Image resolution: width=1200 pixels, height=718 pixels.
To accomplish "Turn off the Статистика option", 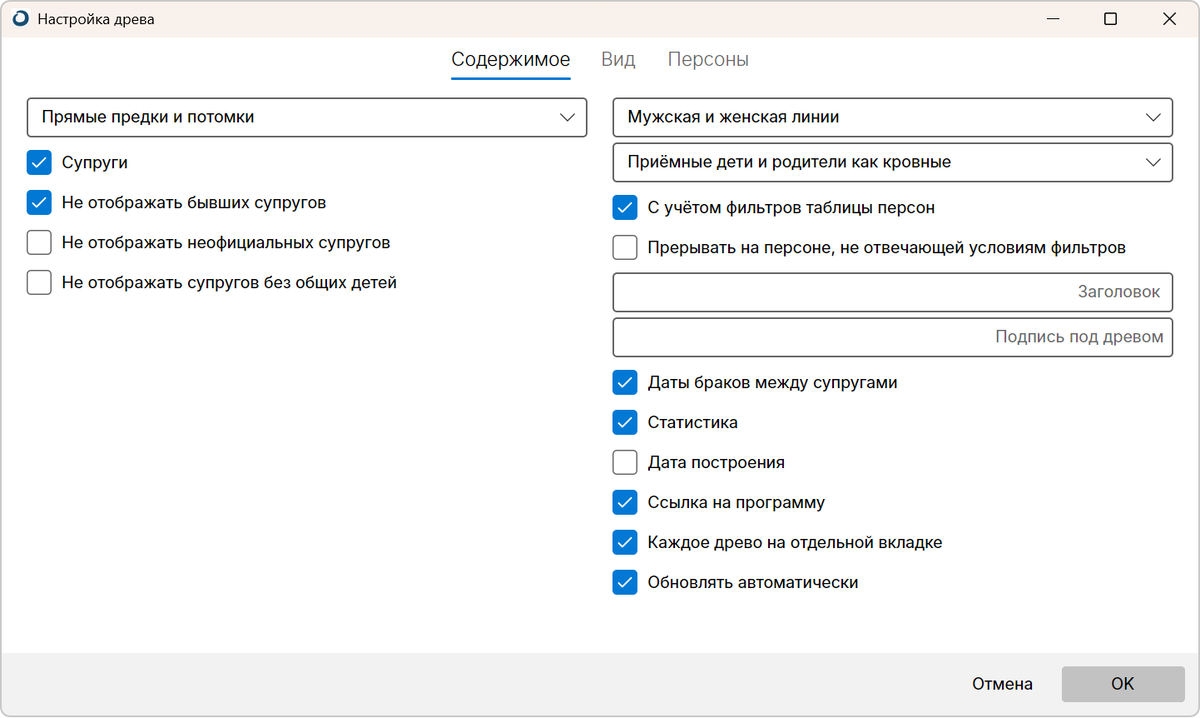I will 625,422.
